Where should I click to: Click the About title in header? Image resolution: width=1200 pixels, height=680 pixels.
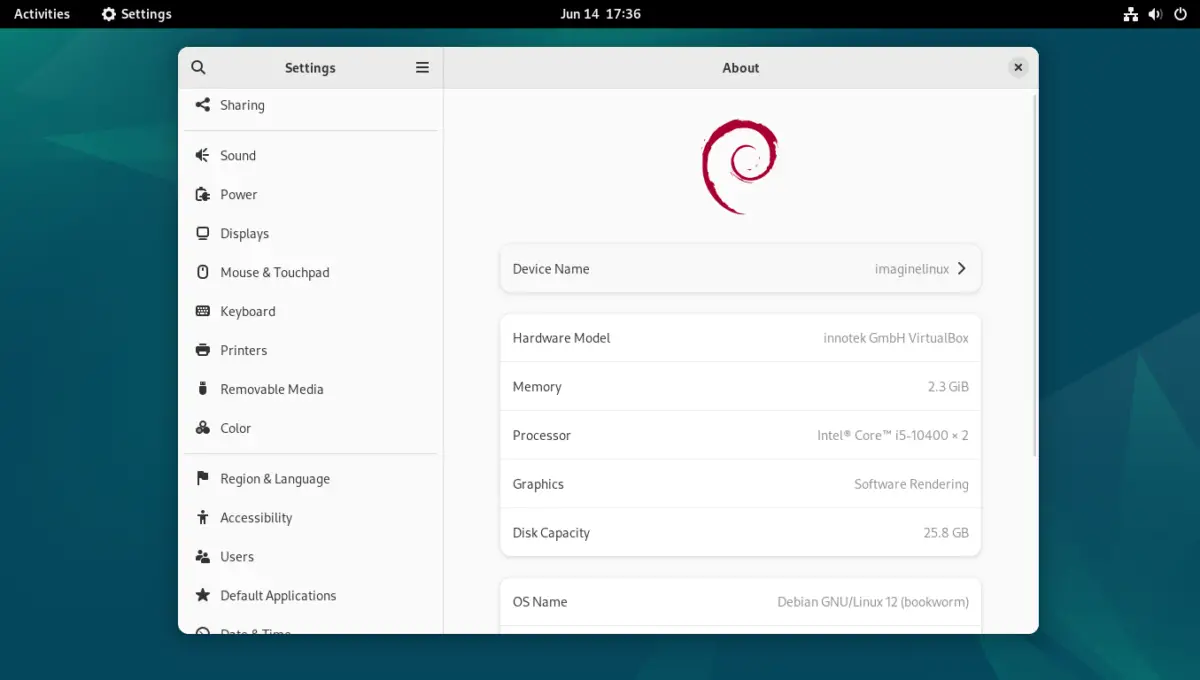[741, 68]
